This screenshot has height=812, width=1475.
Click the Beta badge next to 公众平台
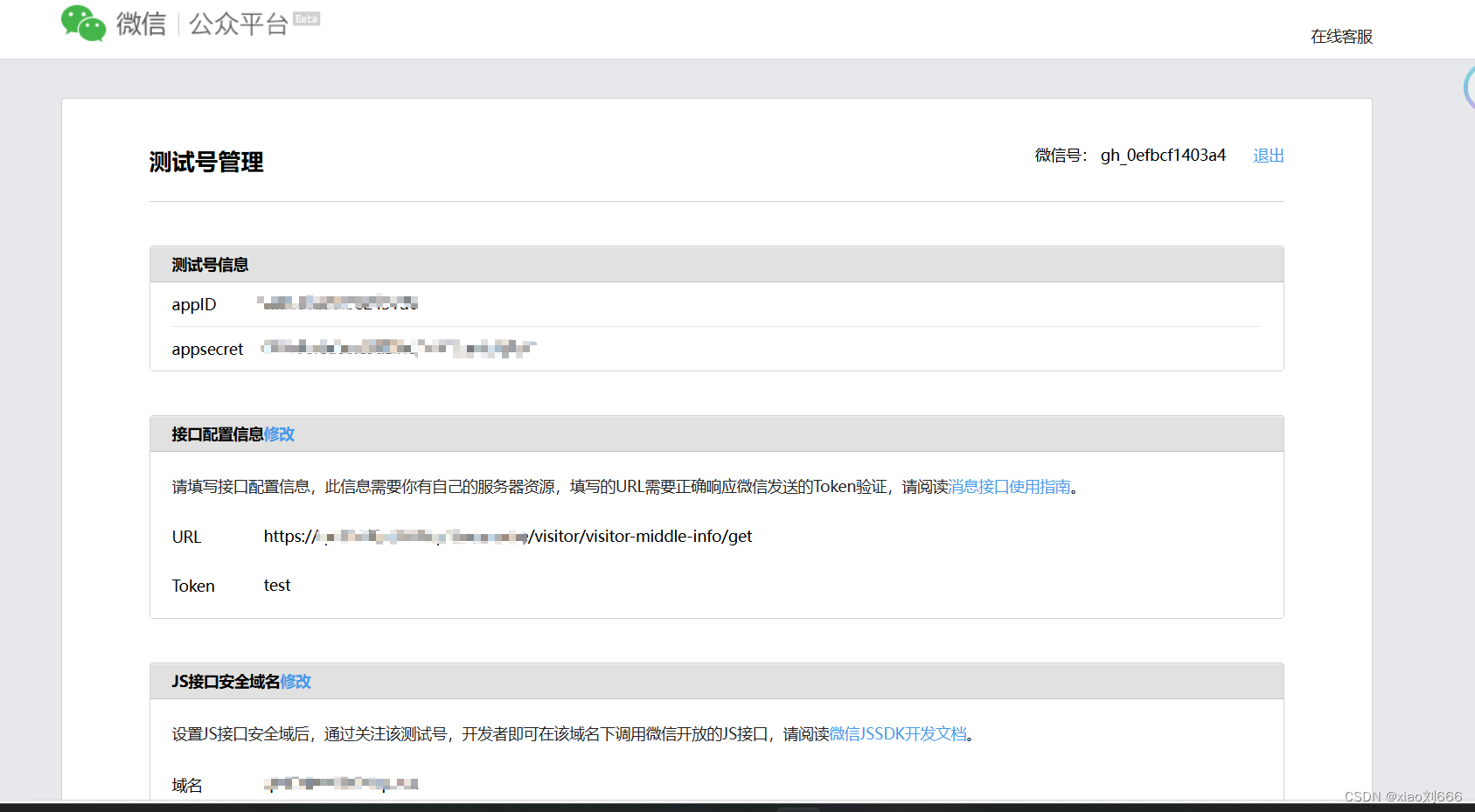point(307,18)
